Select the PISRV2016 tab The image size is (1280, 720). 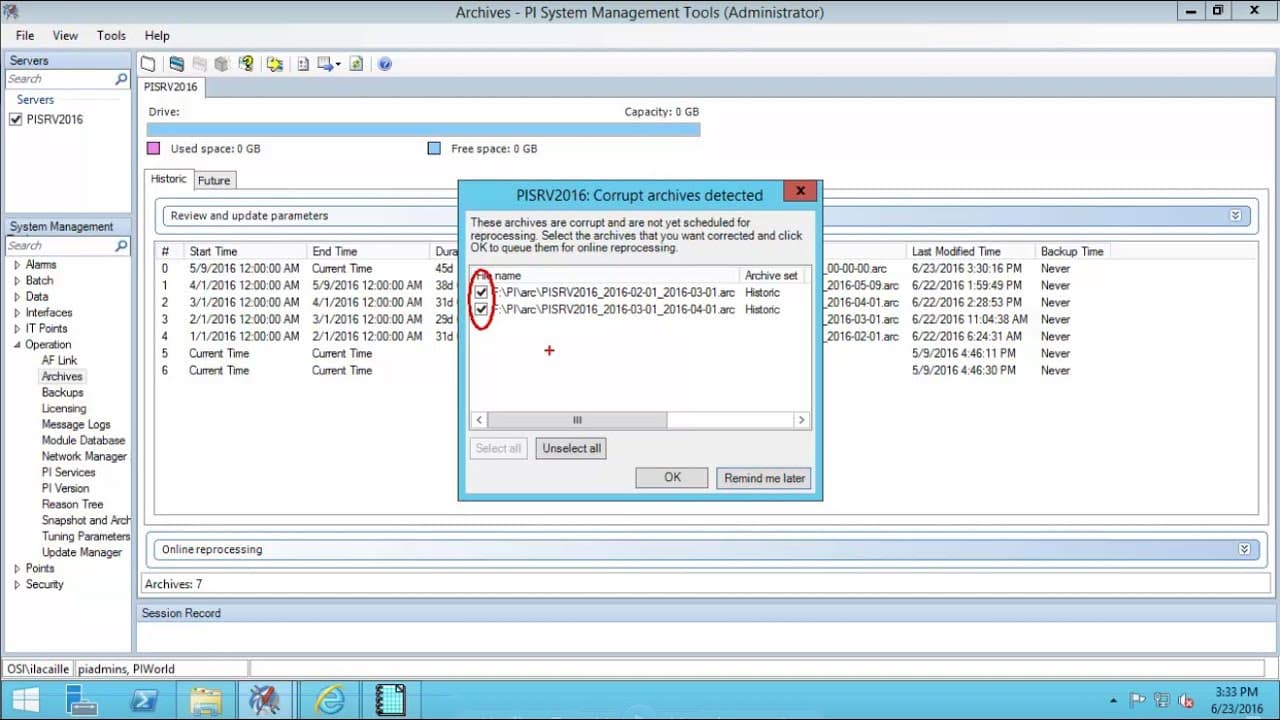(171, 87)
